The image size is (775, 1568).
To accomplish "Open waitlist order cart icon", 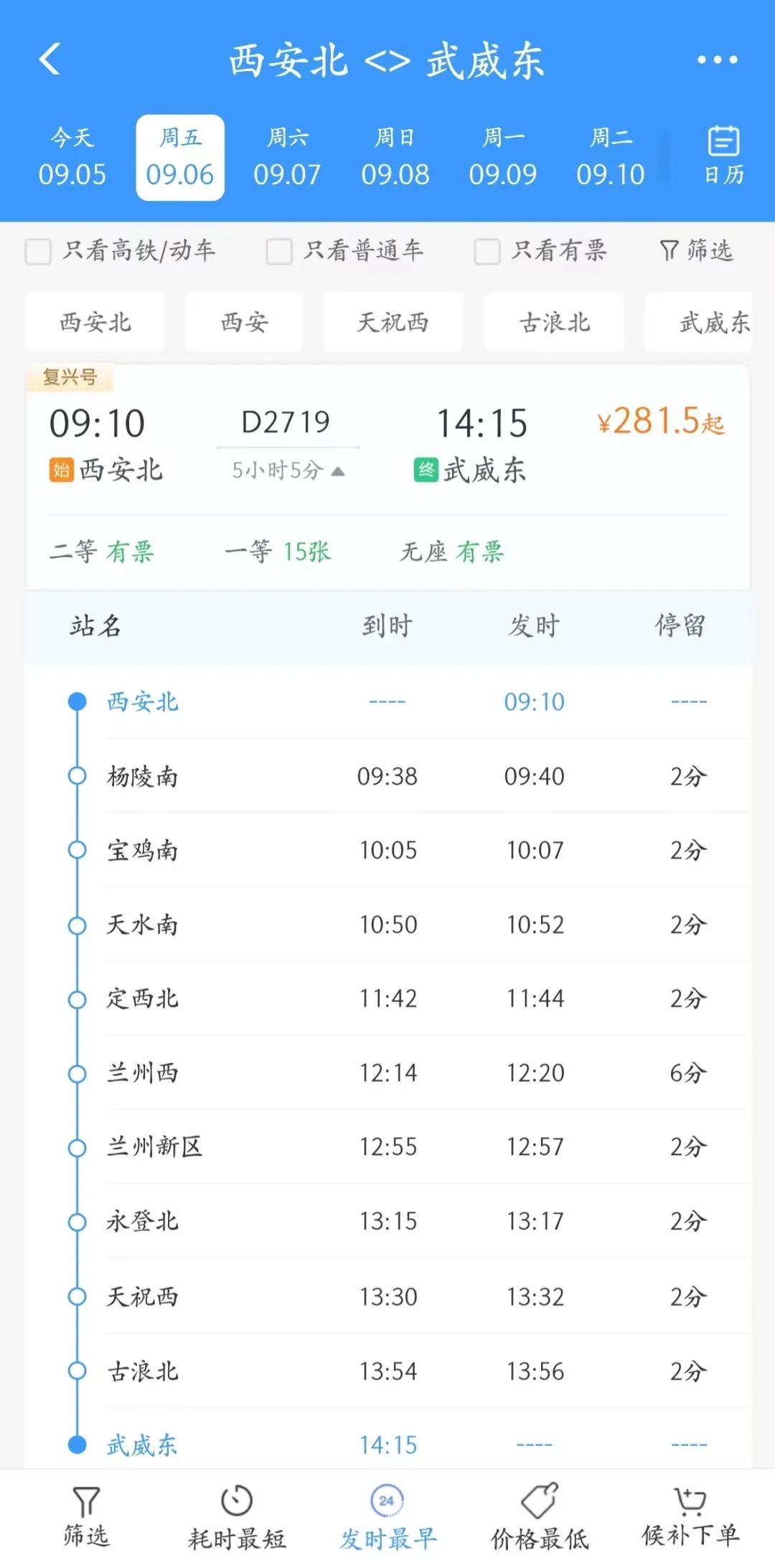I will [690, 1501].
